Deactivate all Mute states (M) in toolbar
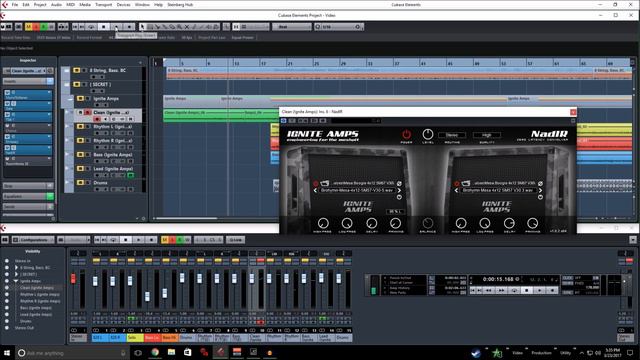Screen dimensions: 640x360 pos(29,27)
